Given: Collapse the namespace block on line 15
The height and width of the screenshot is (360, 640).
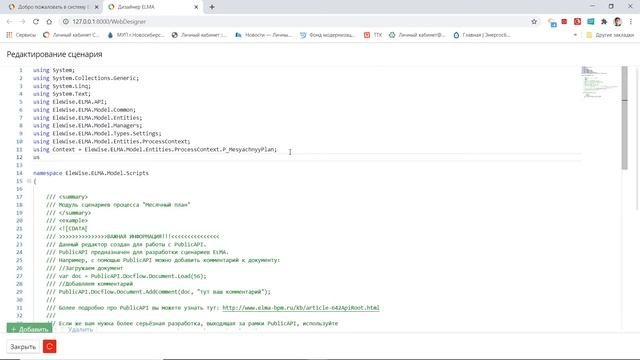Looking at the screenshot, I should tap(29, 181).
